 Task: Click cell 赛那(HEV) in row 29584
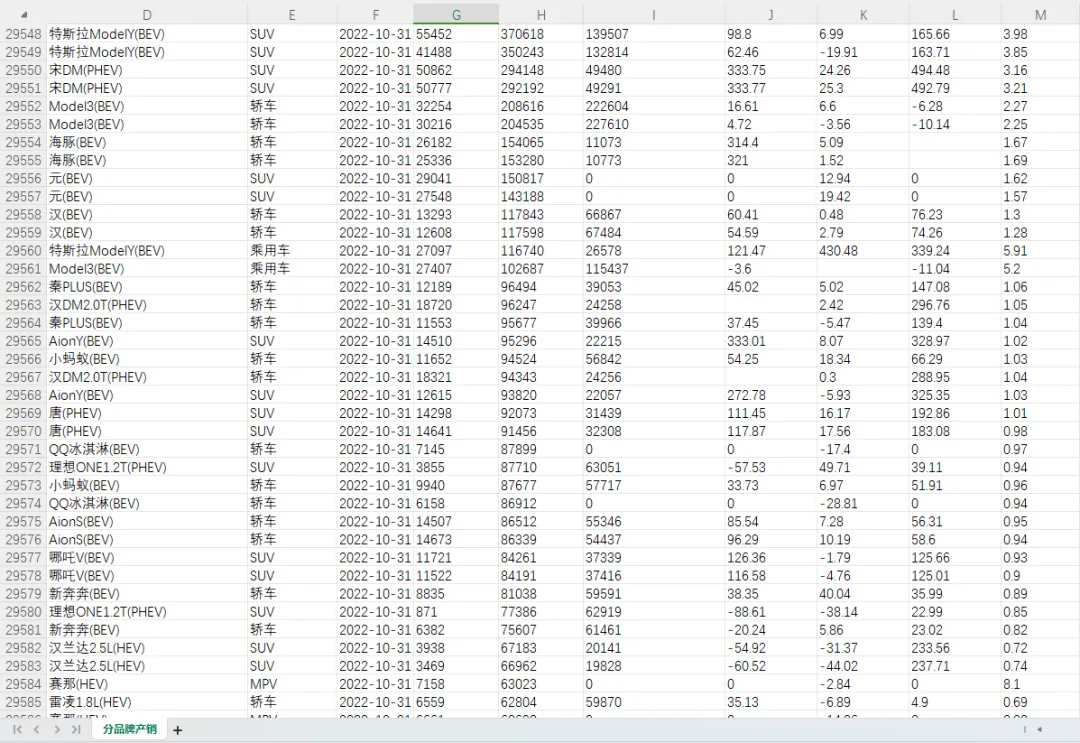[147, 684]
